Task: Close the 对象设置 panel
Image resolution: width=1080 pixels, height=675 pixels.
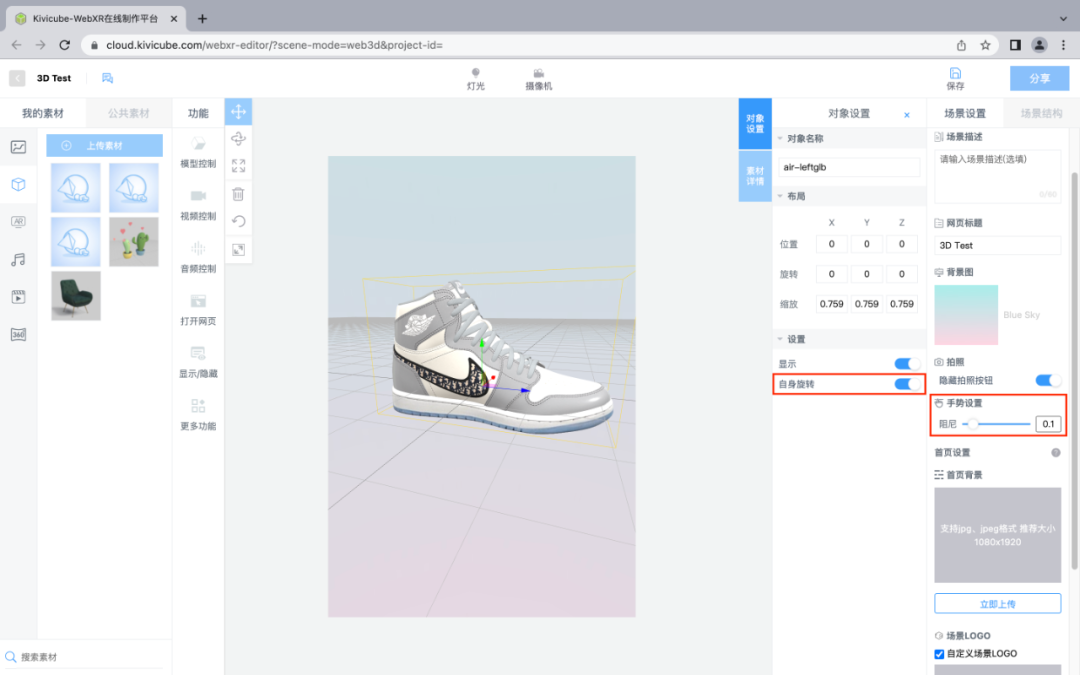Action: click(x=906, y=115)
